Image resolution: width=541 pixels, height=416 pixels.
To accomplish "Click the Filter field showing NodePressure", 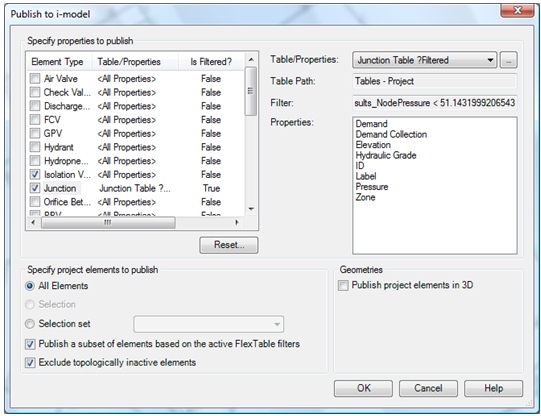I will (435, 103).
